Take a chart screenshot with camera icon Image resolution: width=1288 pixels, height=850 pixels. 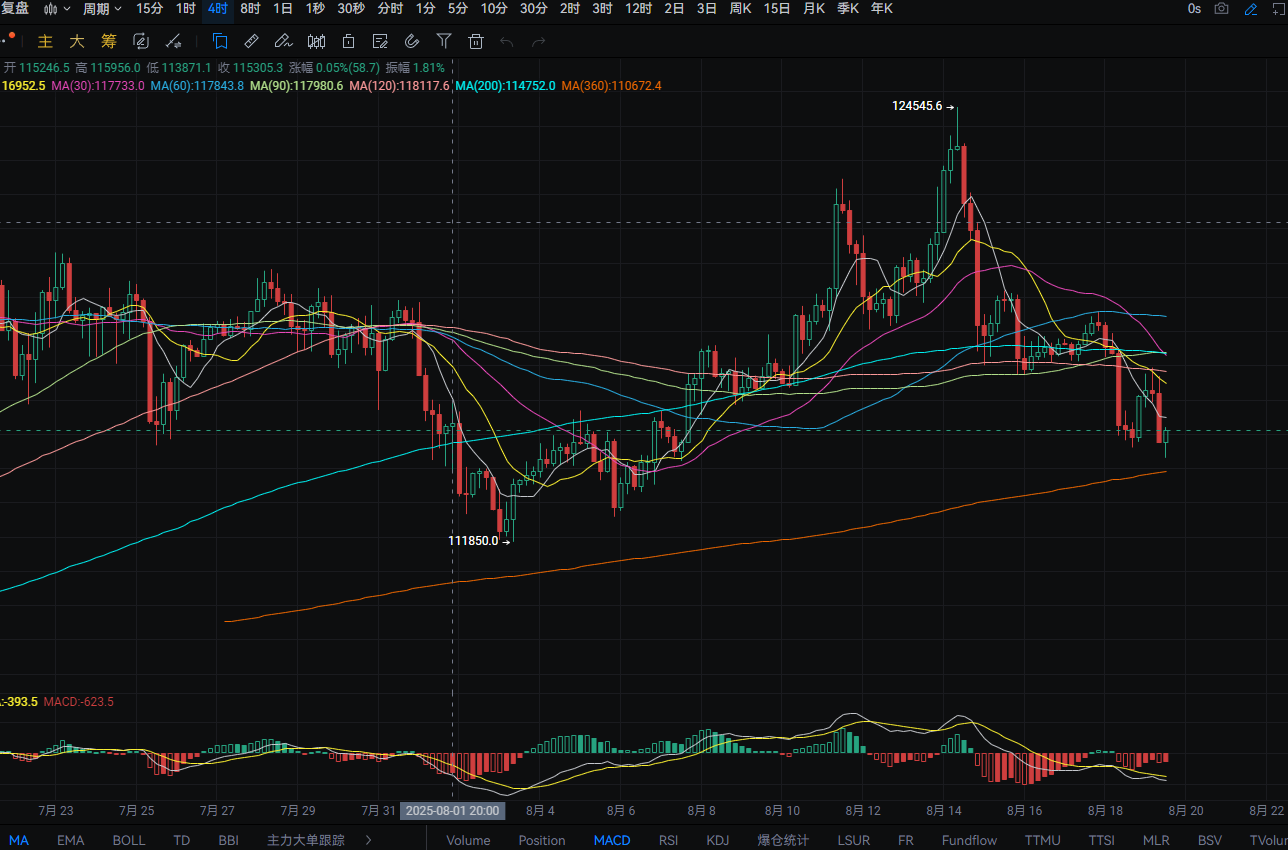pyautogui.click(x=1221, y=9)
